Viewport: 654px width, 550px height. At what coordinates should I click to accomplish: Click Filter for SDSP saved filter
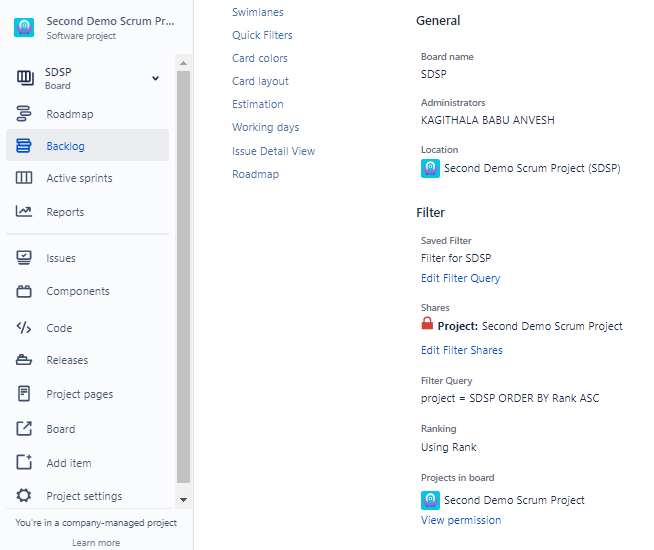[x=456, y=258]
